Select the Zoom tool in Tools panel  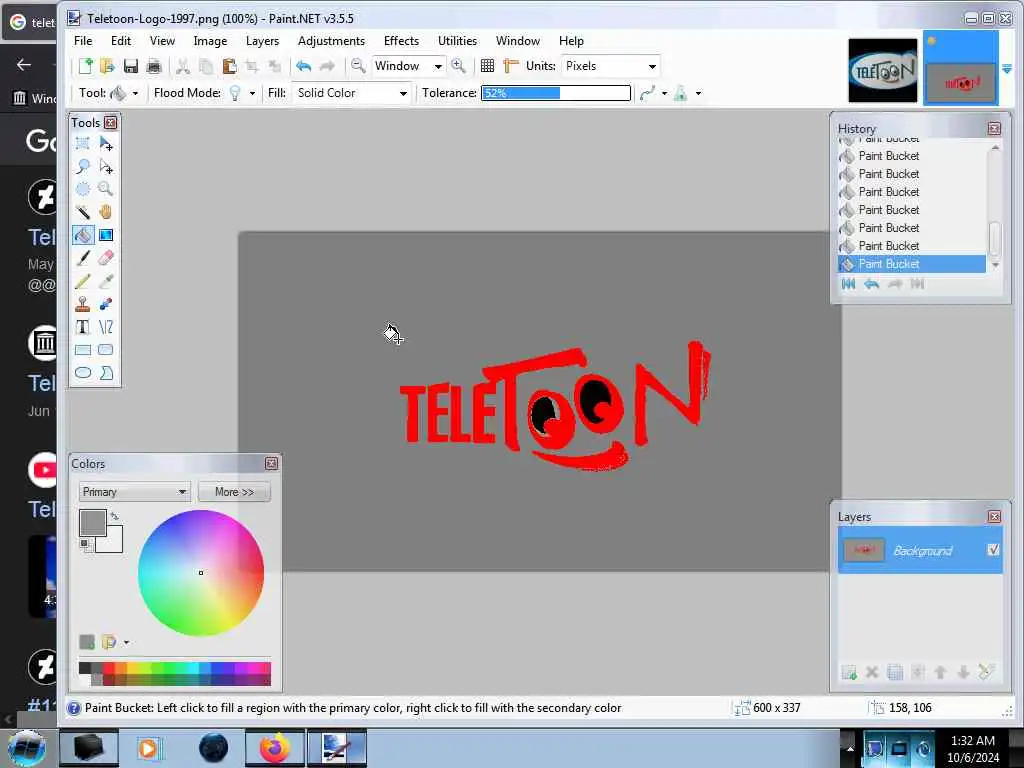coord(106,189)
